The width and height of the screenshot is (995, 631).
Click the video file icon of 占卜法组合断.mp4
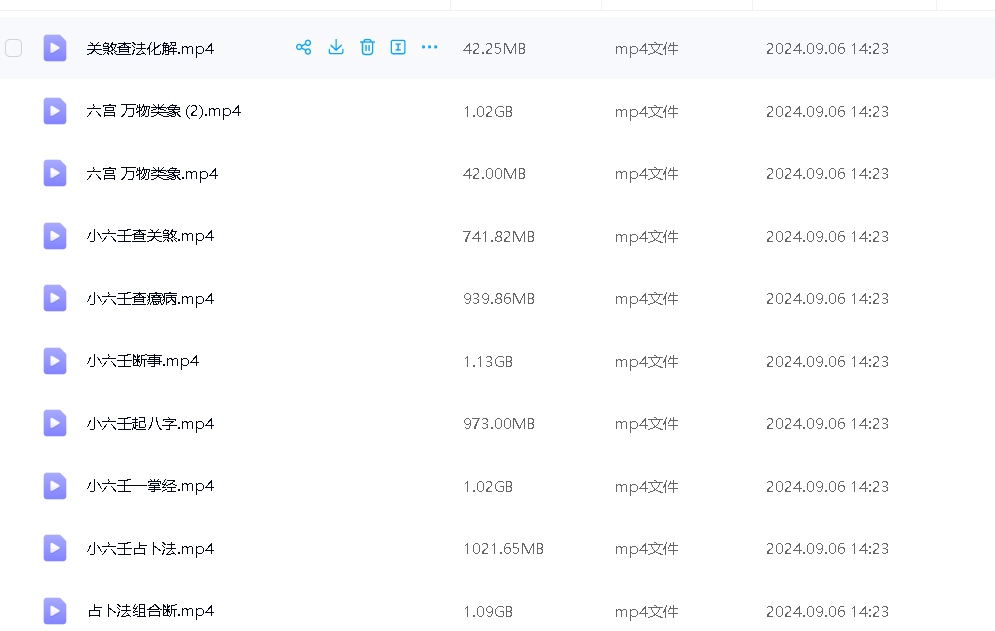pyautogui.click(x=55, y=611)
